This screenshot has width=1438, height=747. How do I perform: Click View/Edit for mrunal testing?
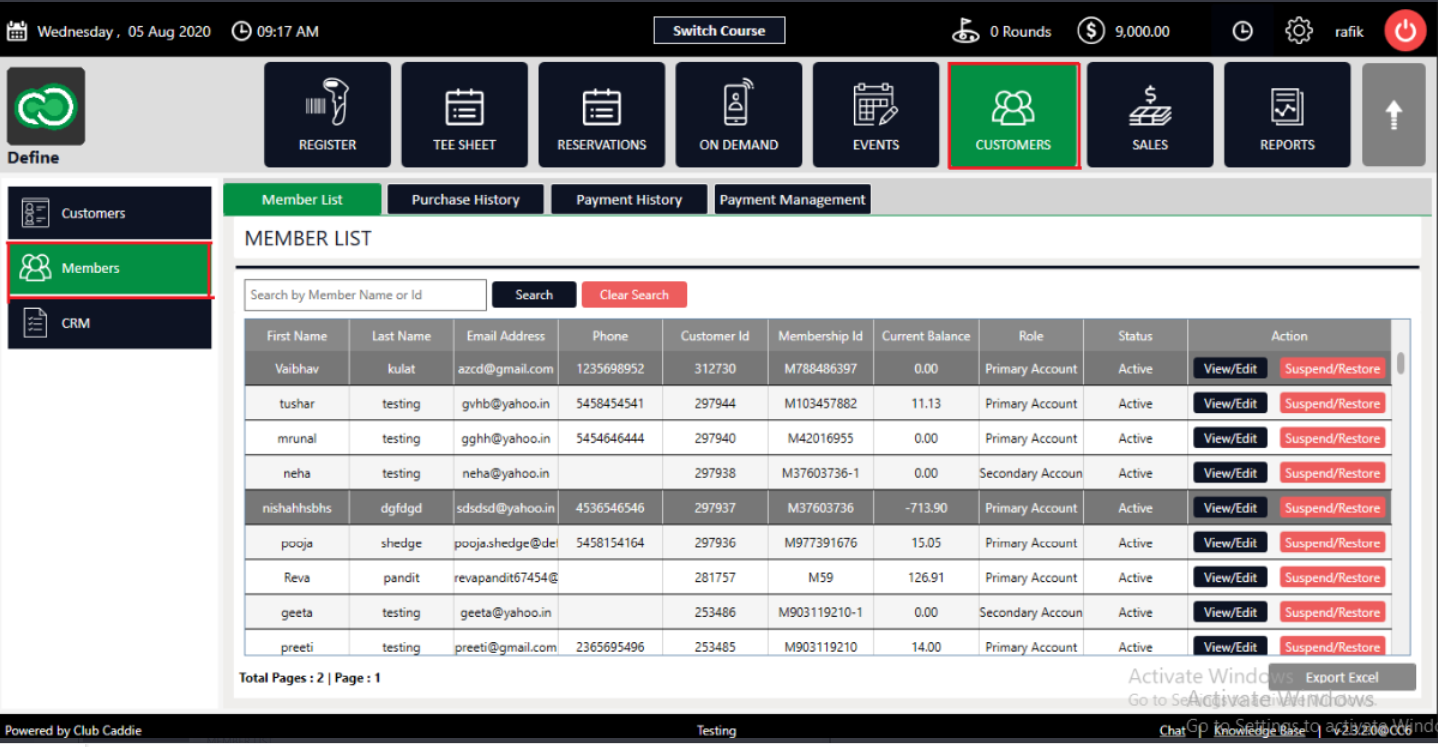[1230, 439]
